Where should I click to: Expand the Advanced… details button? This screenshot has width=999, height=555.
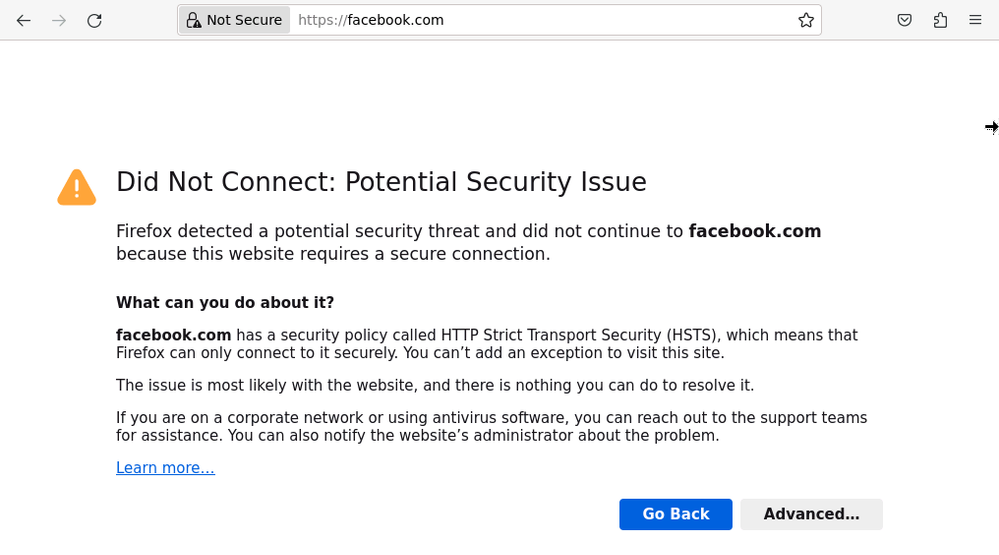coord(811,514)
